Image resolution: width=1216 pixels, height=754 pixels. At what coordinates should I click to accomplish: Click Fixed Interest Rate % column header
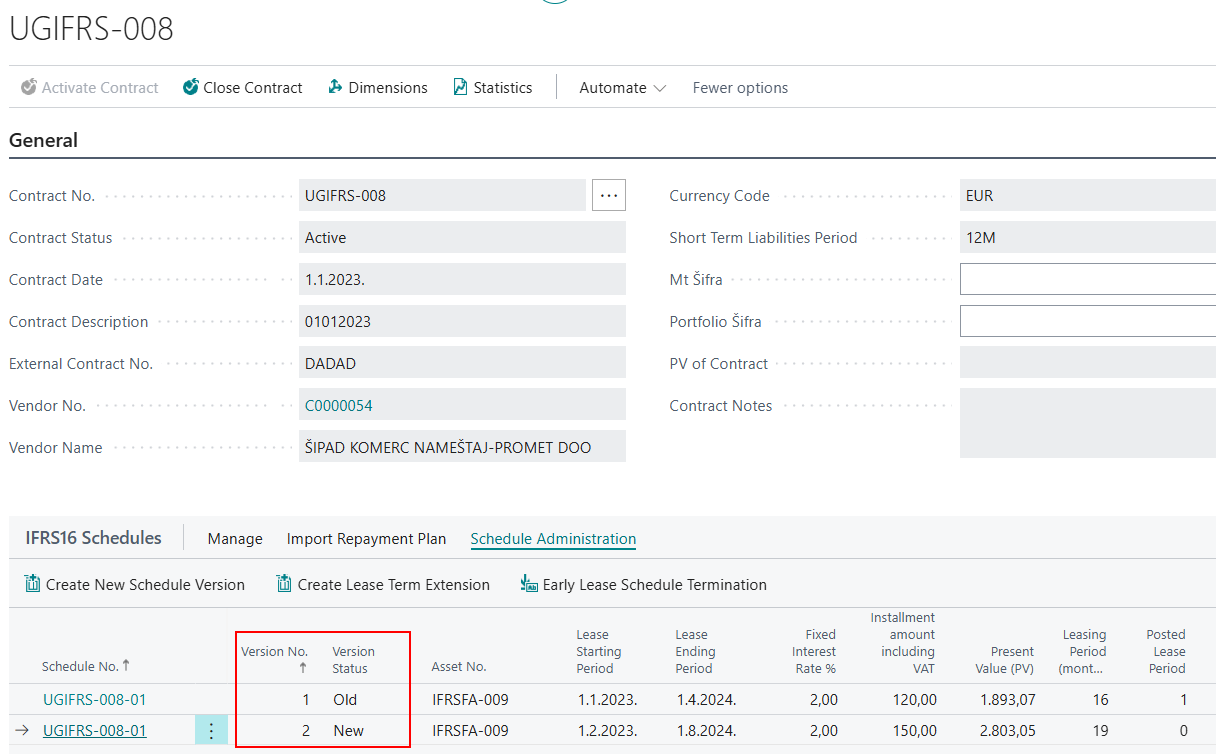[814, 651]
